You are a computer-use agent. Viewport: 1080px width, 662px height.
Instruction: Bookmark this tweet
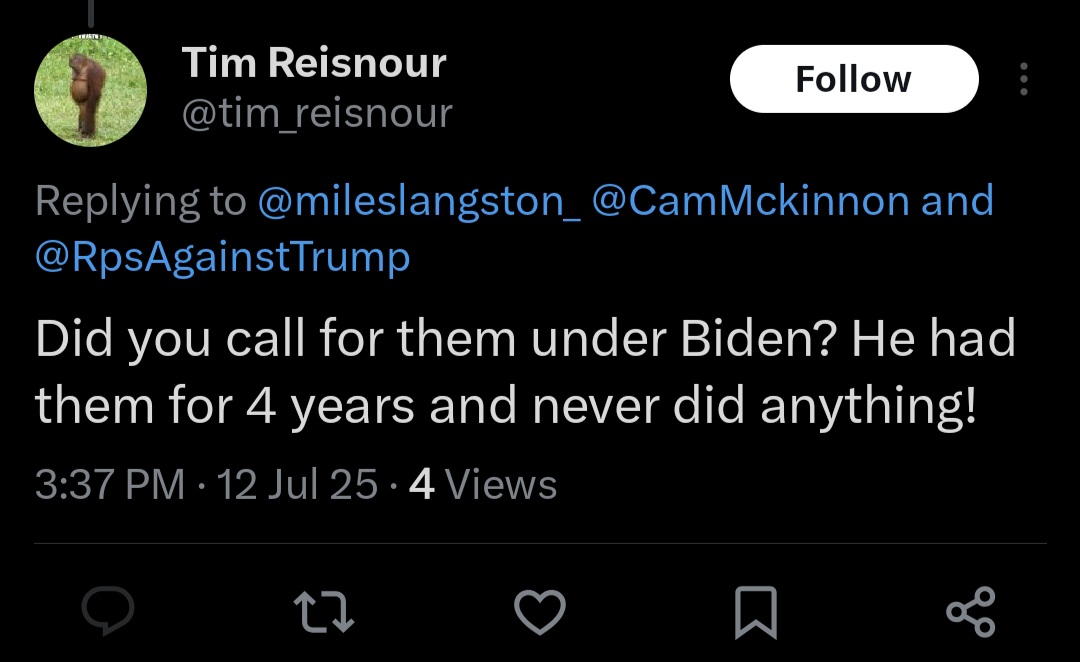coord(756,612)
